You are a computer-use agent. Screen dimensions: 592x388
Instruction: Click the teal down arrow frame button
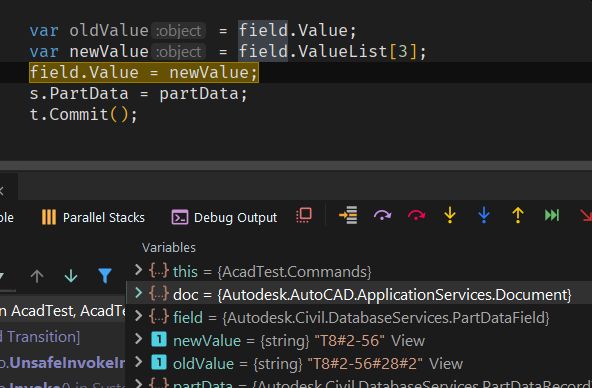point(71,276)
